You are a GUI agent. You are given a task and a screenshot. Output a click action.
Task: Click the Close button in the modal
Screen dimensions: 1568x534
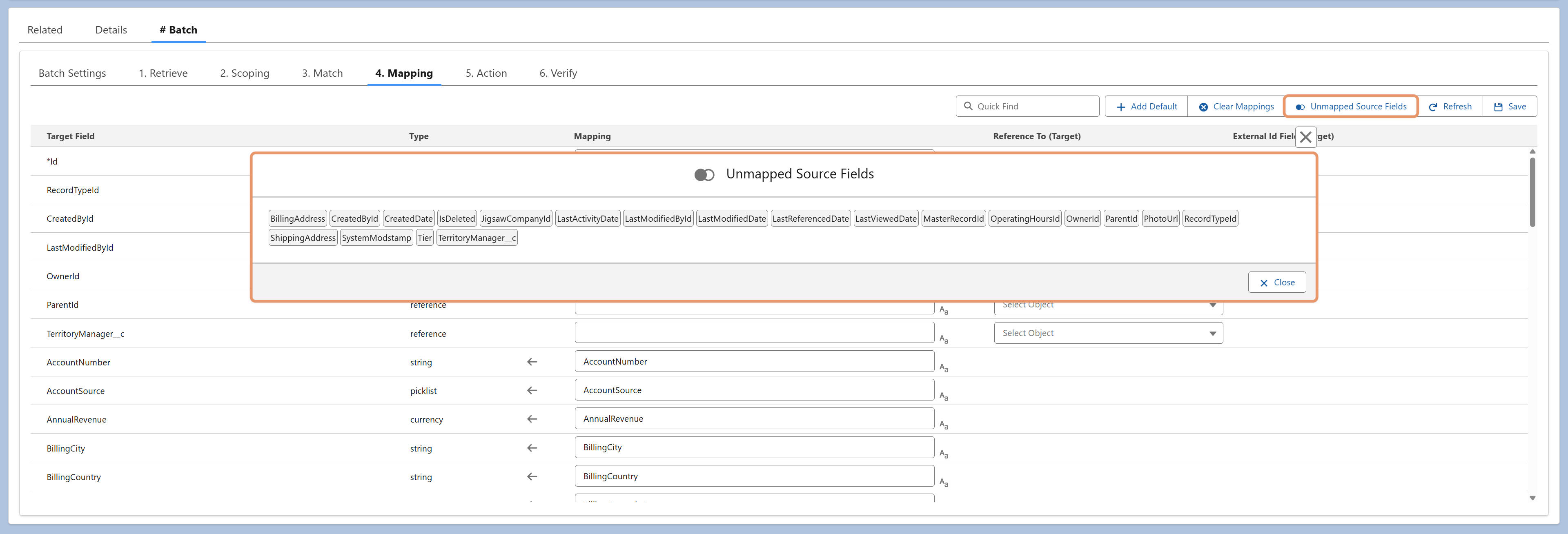[x=1276, y=283]
